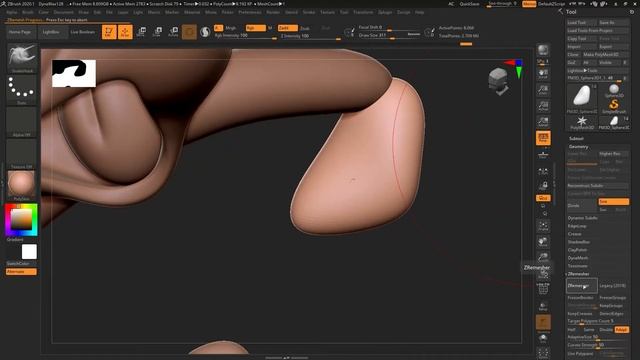
Task: Click the Zoom canvas icon
Action: point(543,90)
